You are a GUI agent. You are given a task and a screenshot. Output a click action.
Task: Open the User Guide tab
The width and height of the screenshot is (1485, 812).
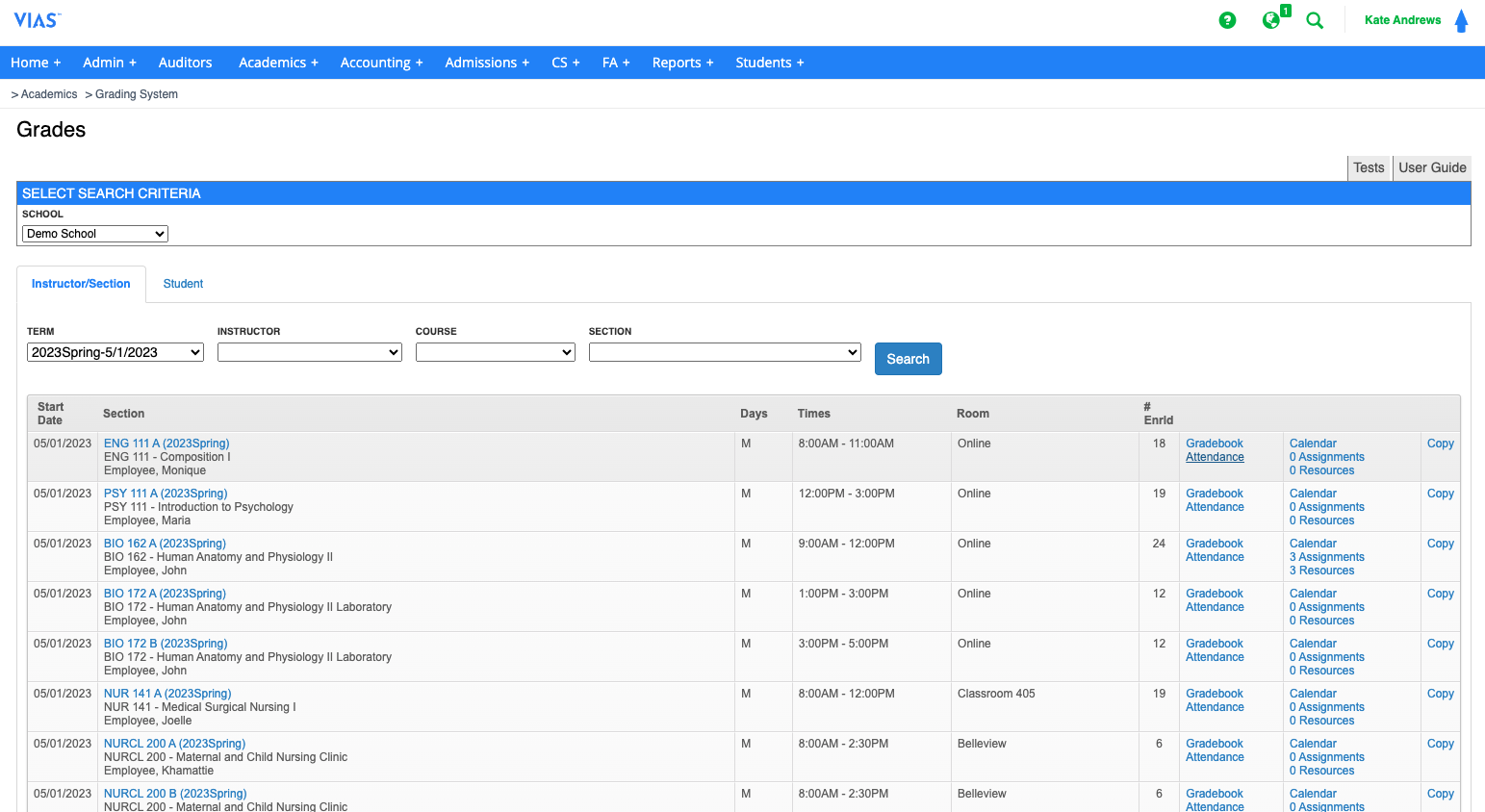coord(1432,167)
